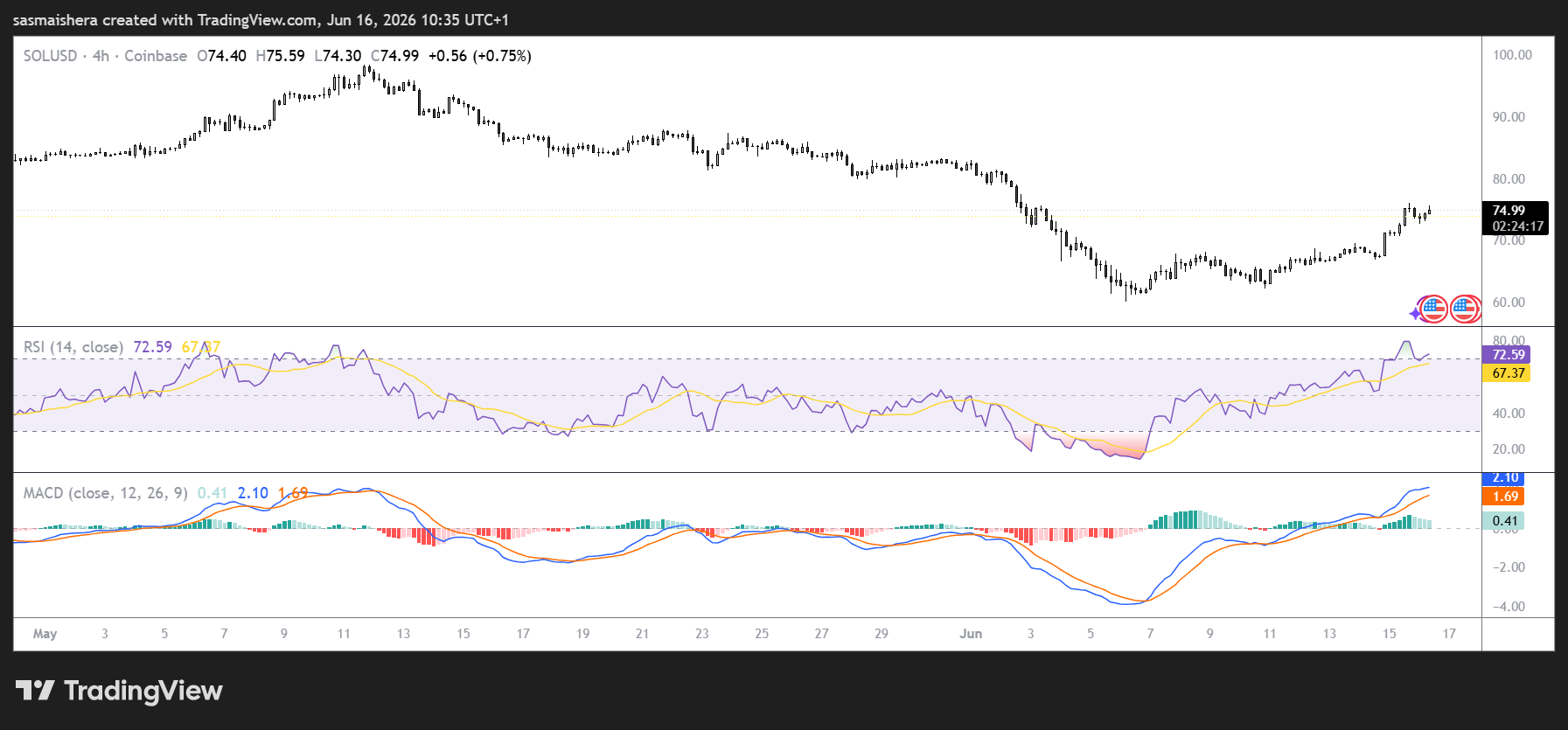Click the US flag event icon beside the purple sparkle
Viewport: 1568px width, 730px height.
tap(1432, 309)
